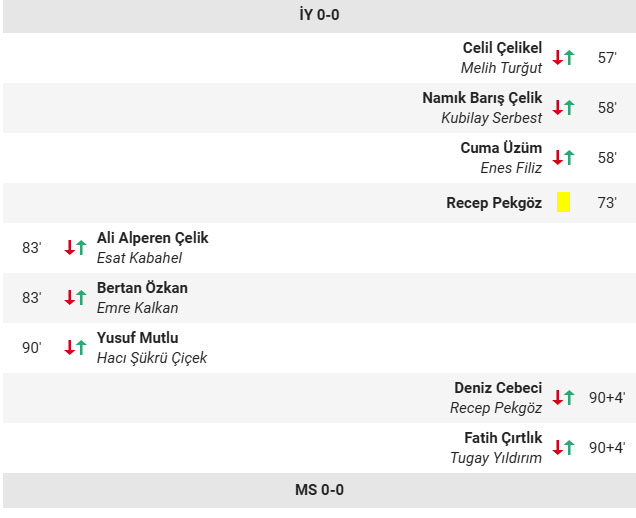Viewport: 636px width, 518px height.
Task: Open Enes Filiz player link
Action: (x=511, y=168)
